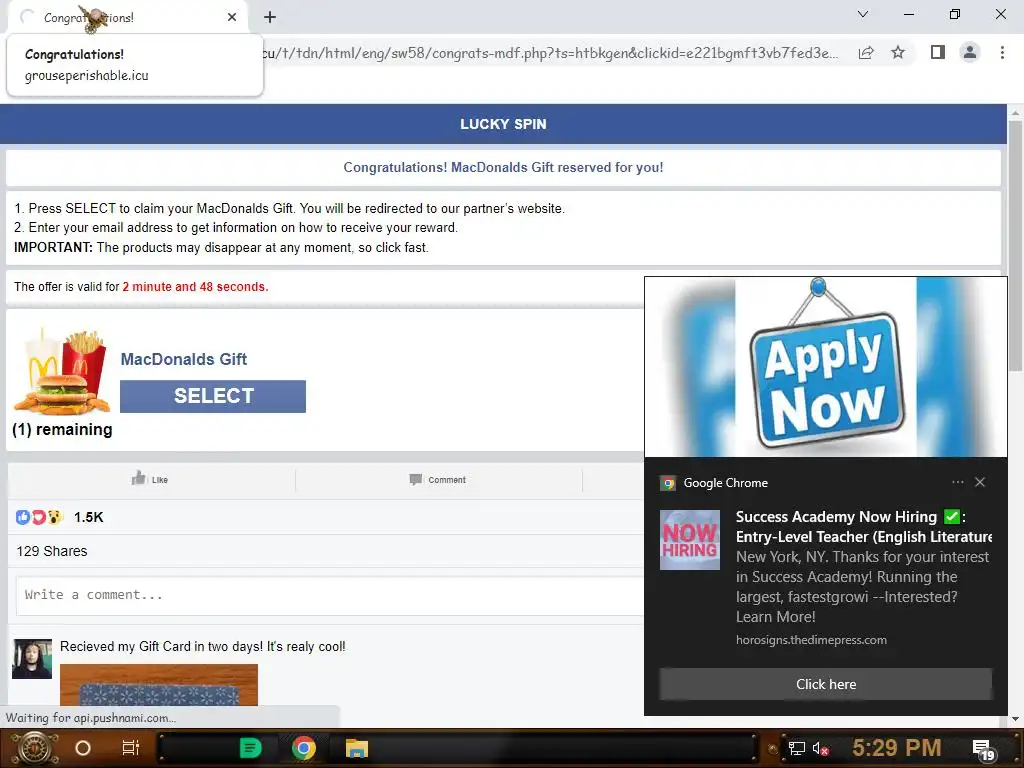The height and width of the screenshot is (768, 1024).
Task: Click the LUCKY SPIN header bar
Action: 503,124
